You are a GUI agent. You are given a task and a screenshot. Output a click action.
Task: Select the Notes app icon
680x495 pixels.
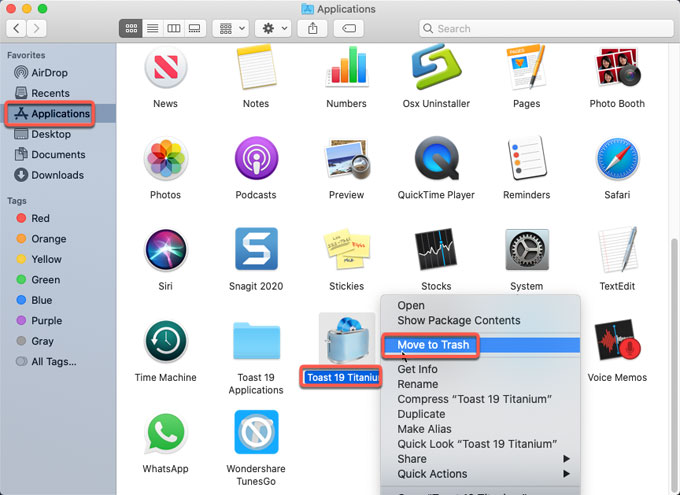click(256, 67)
